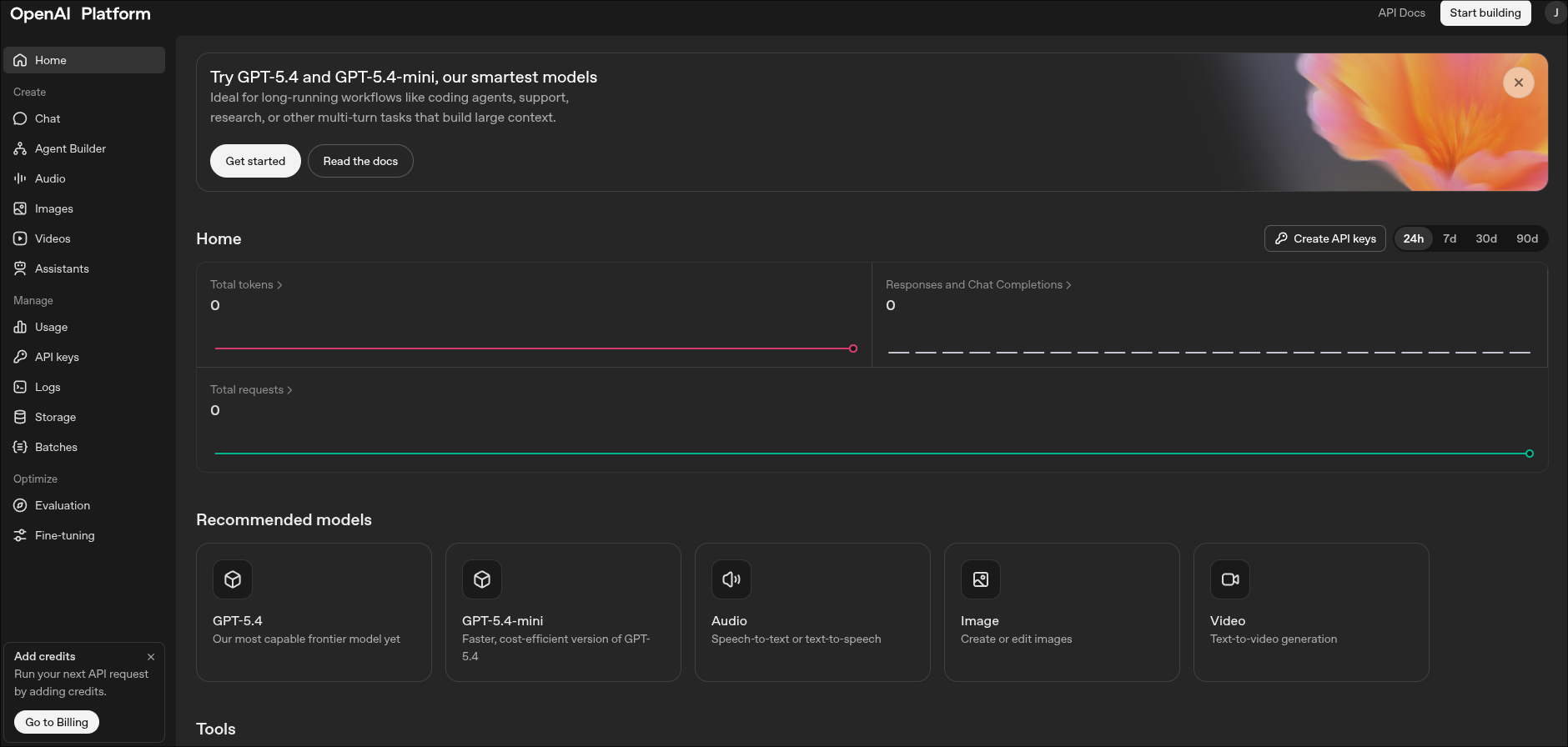
Task: Click the Image card title text
Action: tap(980, 621)
